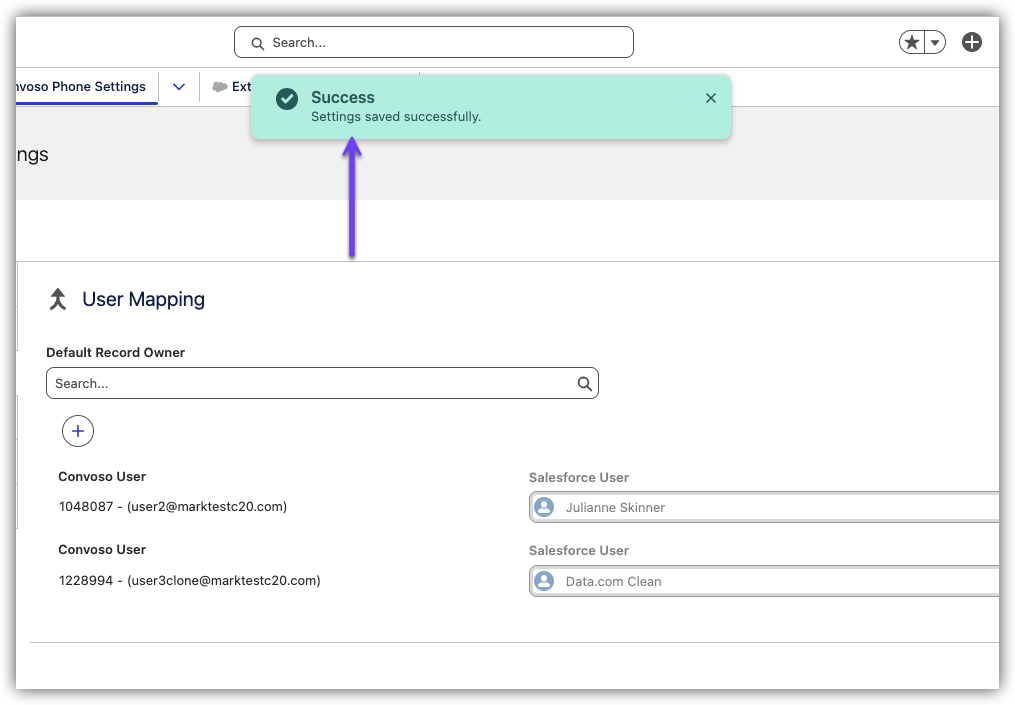Focus the top global search field
This screenshot has width=1015, height=705.
tap(440, 42)
